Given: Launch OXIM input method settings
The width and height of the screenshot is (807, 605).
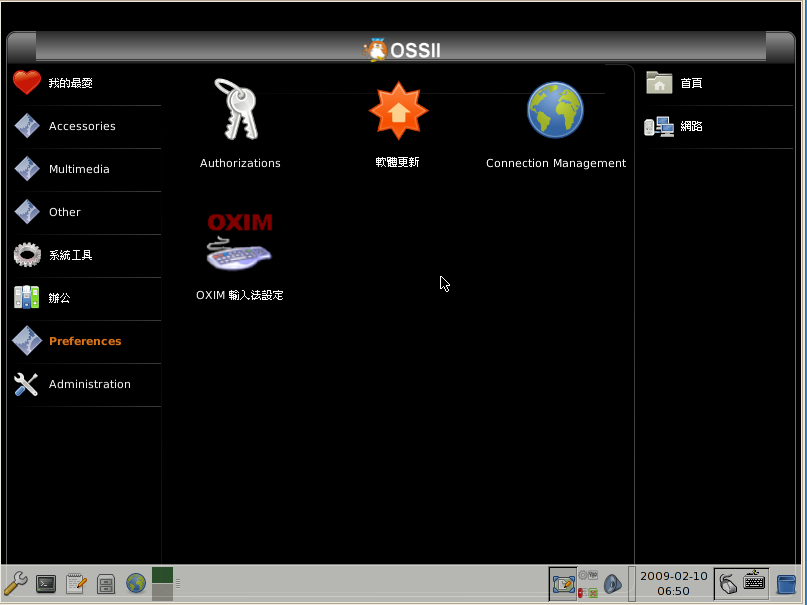Looking at the screenshot, I should click(x=239, y=244).
